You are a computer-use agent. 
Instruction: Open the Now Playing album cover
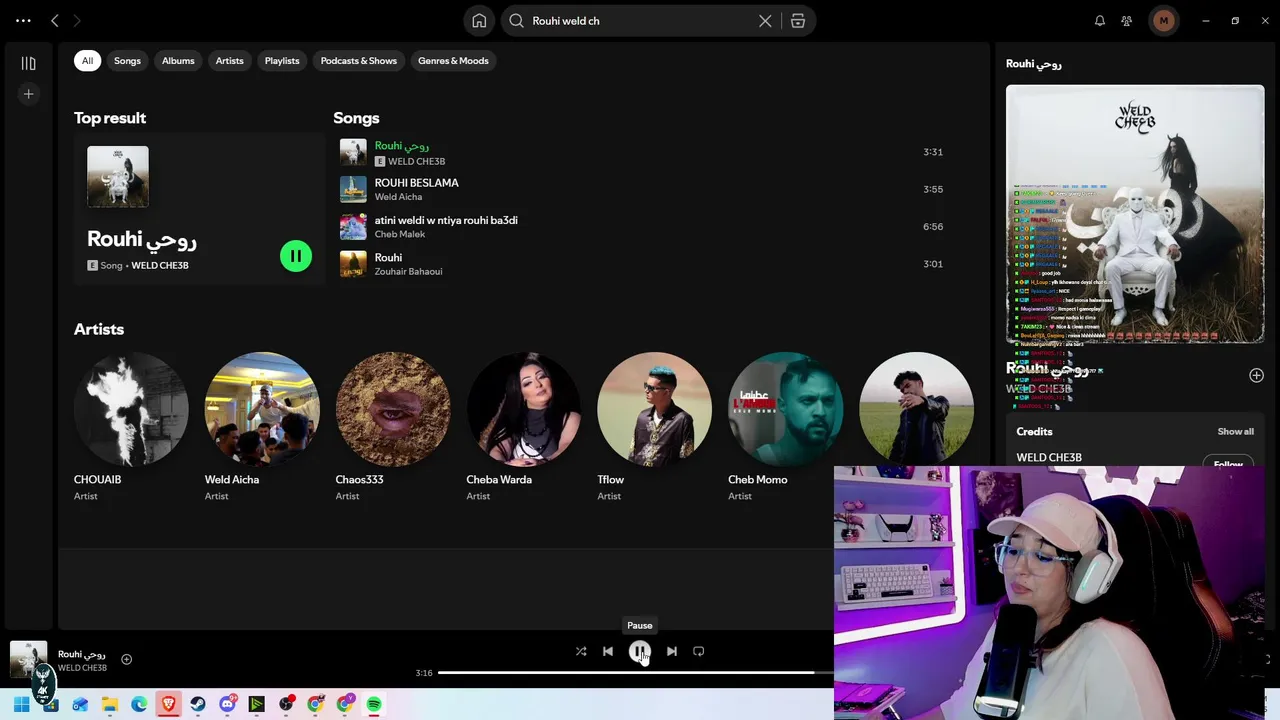1135,214
